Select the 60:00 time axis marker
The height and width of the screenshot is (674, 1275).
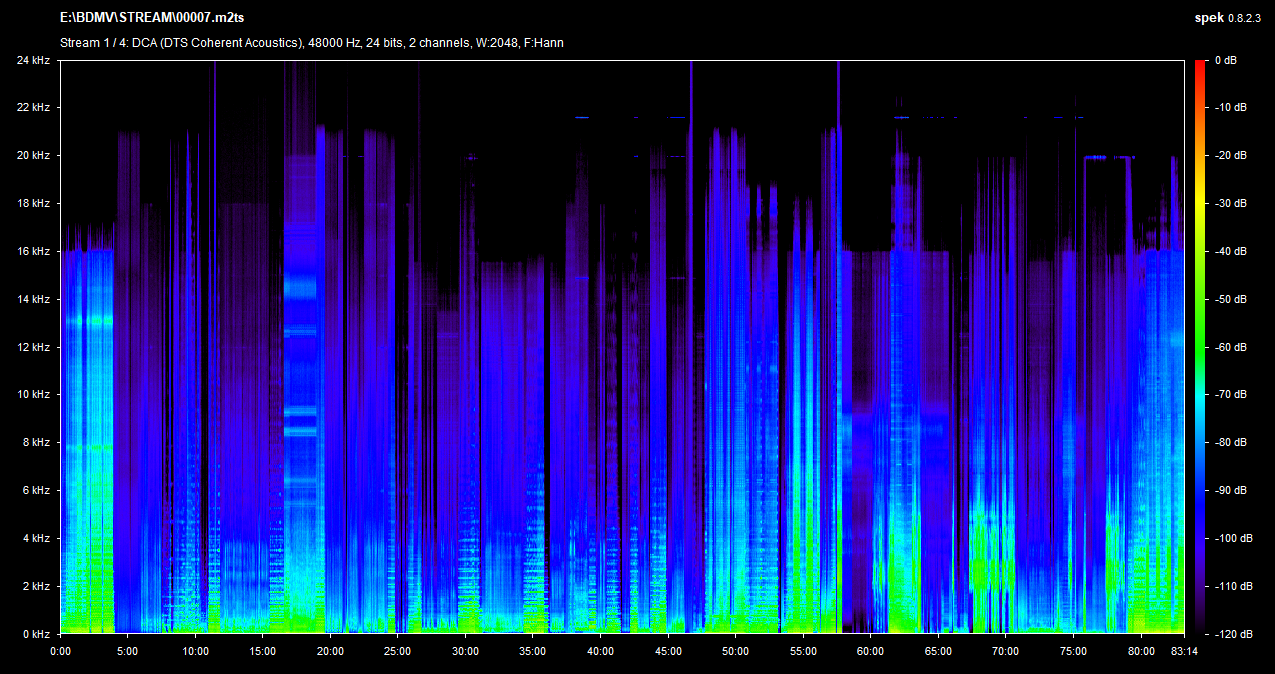pos(870,650)
